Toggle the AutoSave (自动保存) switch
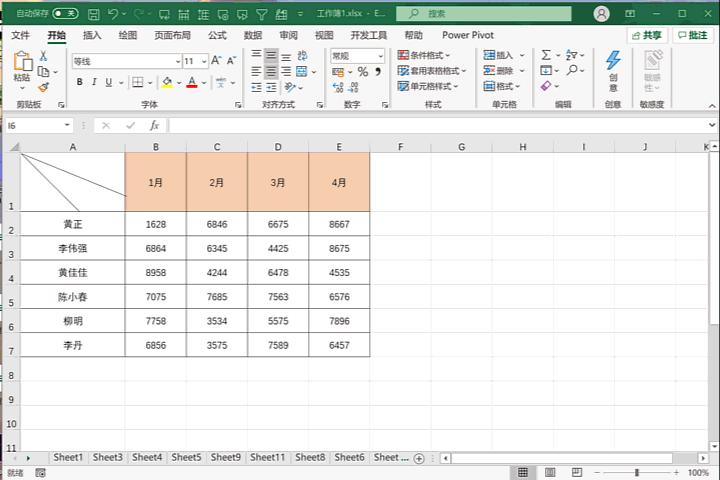The height and width of the screenshot is (480, 720). tap(66, 14)
